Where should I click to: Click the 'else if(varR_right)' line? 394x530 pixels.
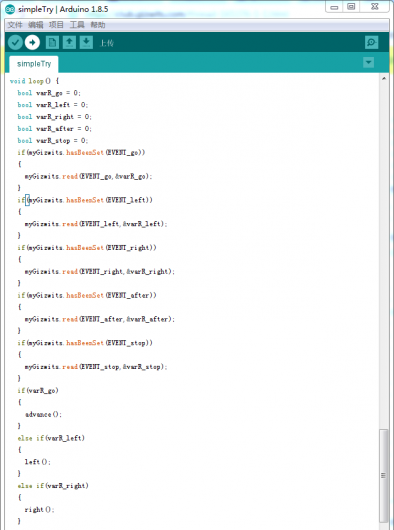(53, 486)
